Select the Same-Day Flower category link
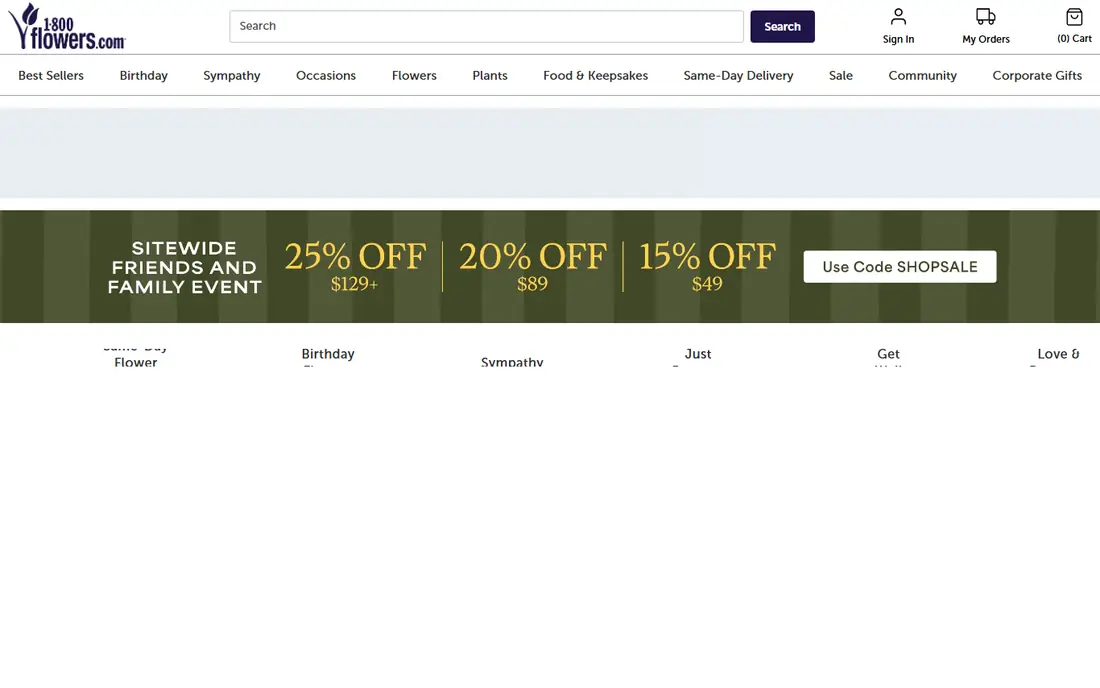 click(135, 356)
